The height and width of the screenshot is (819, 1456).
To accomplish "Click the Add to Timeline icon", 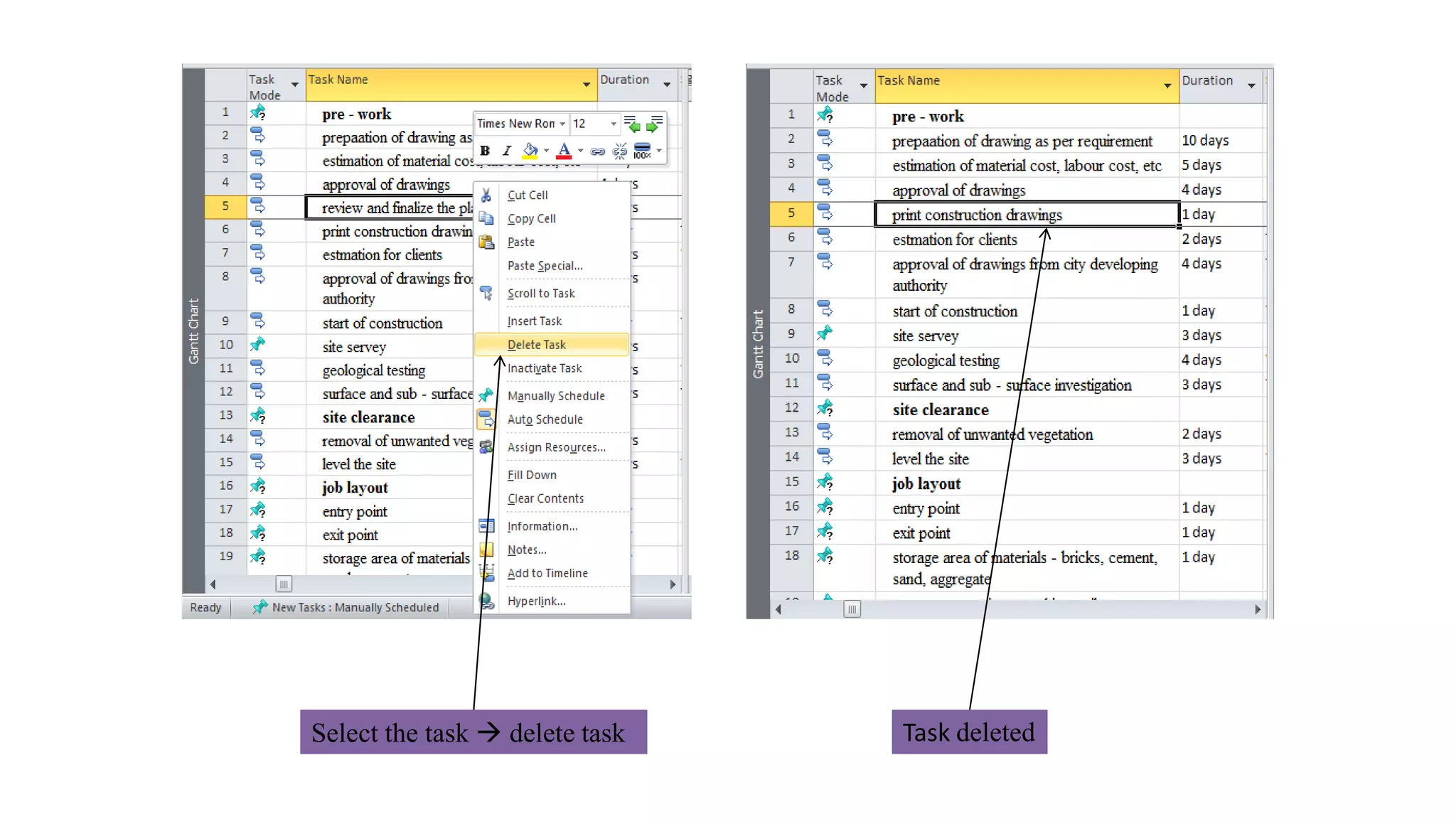I will [x=486, y=572].
